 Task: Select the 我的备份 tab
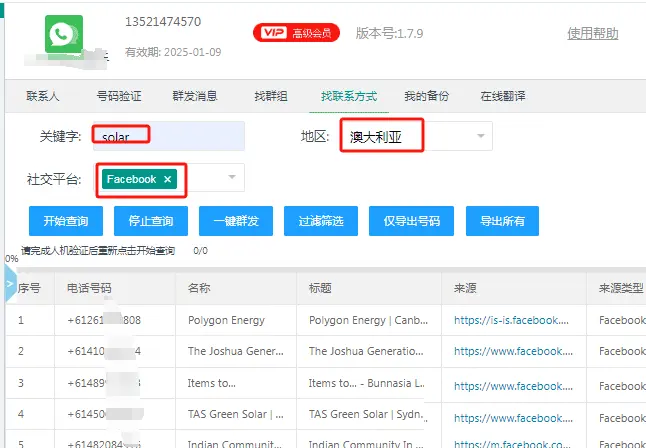(x=427, y=96)
